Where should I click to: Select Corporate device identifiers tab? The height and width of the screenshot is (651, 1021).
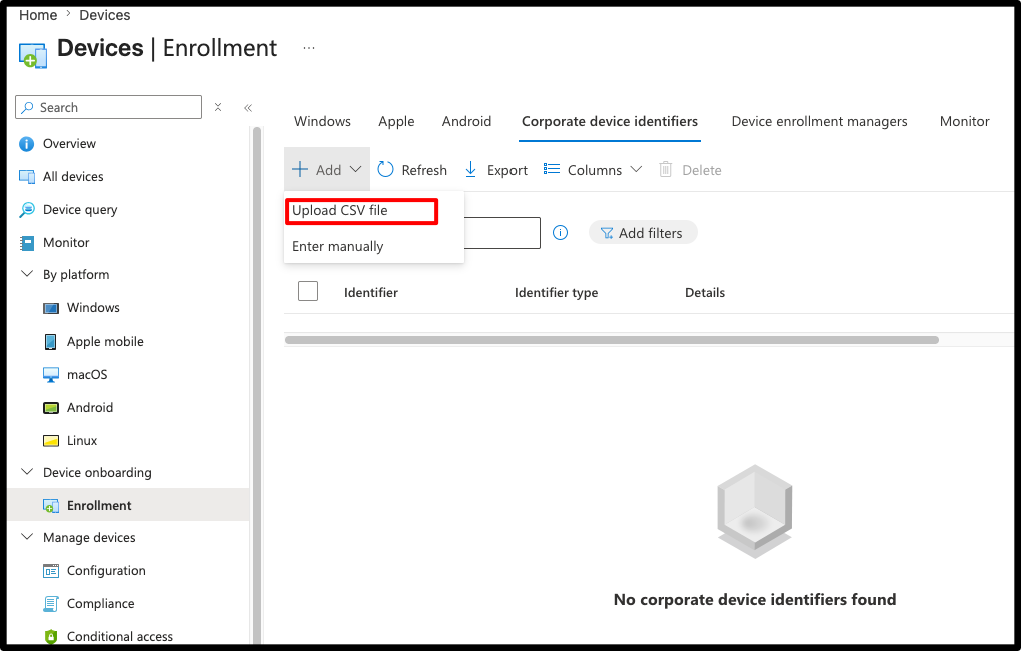pyautogui.click(x=609, y=122)
